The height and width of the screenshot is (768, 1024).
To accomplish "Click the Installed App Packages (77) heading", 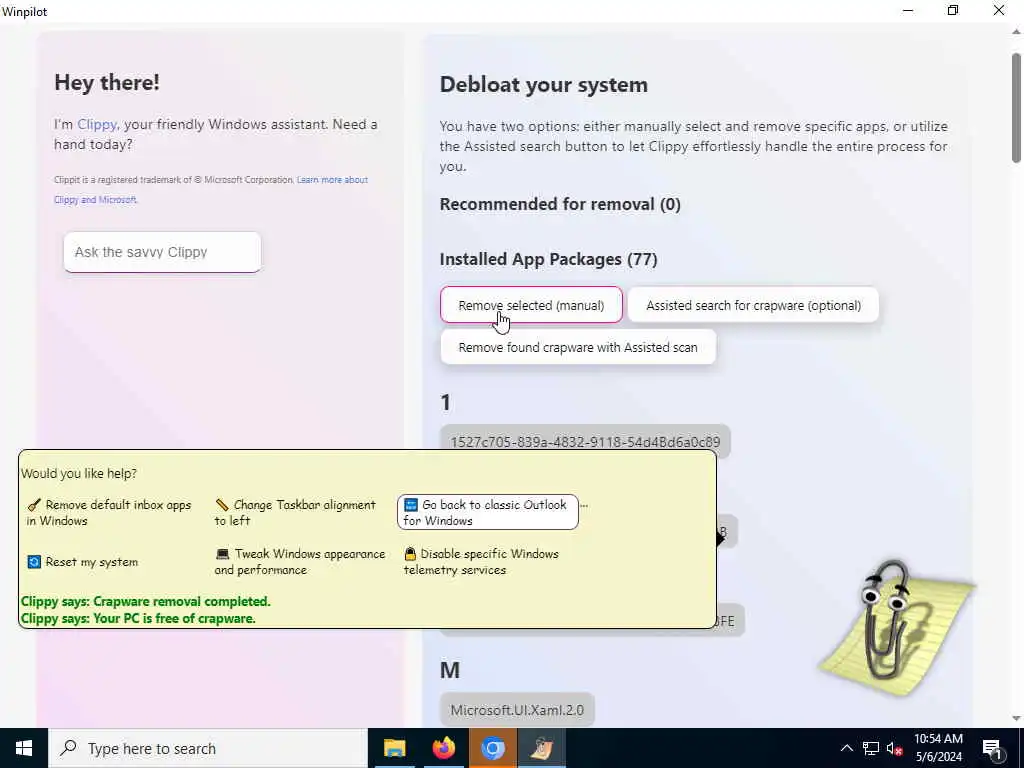I will point(549,259).
